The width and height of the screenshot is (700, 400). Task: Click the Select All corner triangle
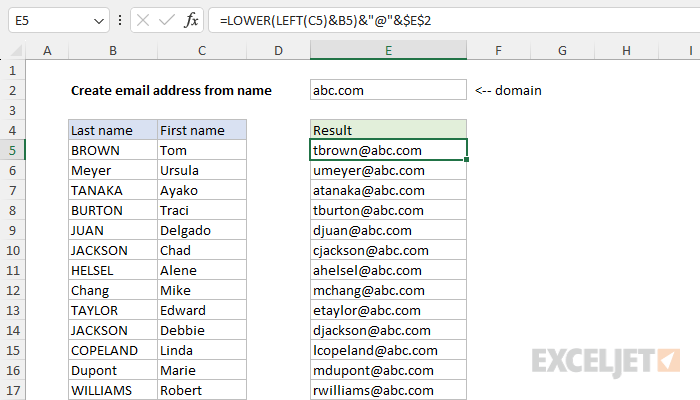coord(16,50)
